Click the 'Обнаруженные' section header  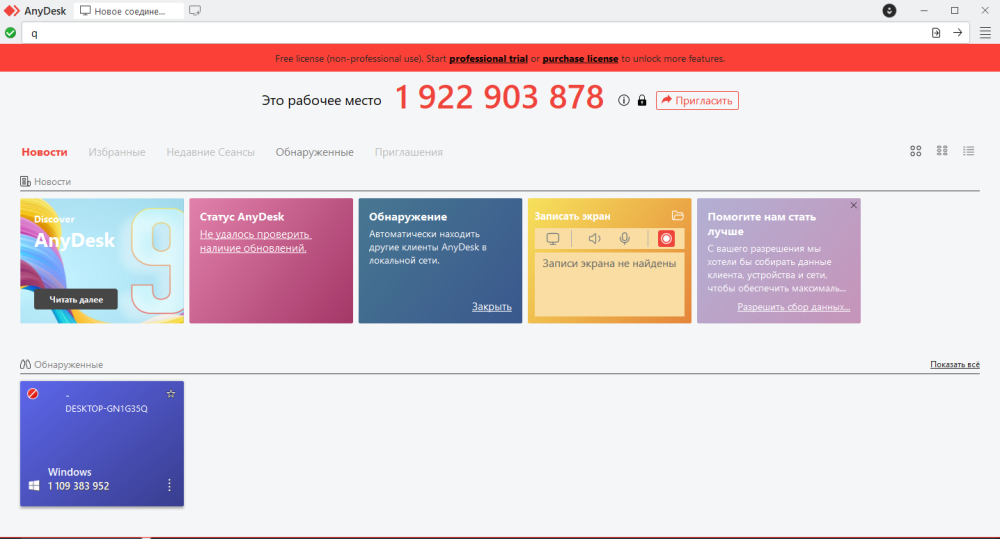(x=68, y=364)
